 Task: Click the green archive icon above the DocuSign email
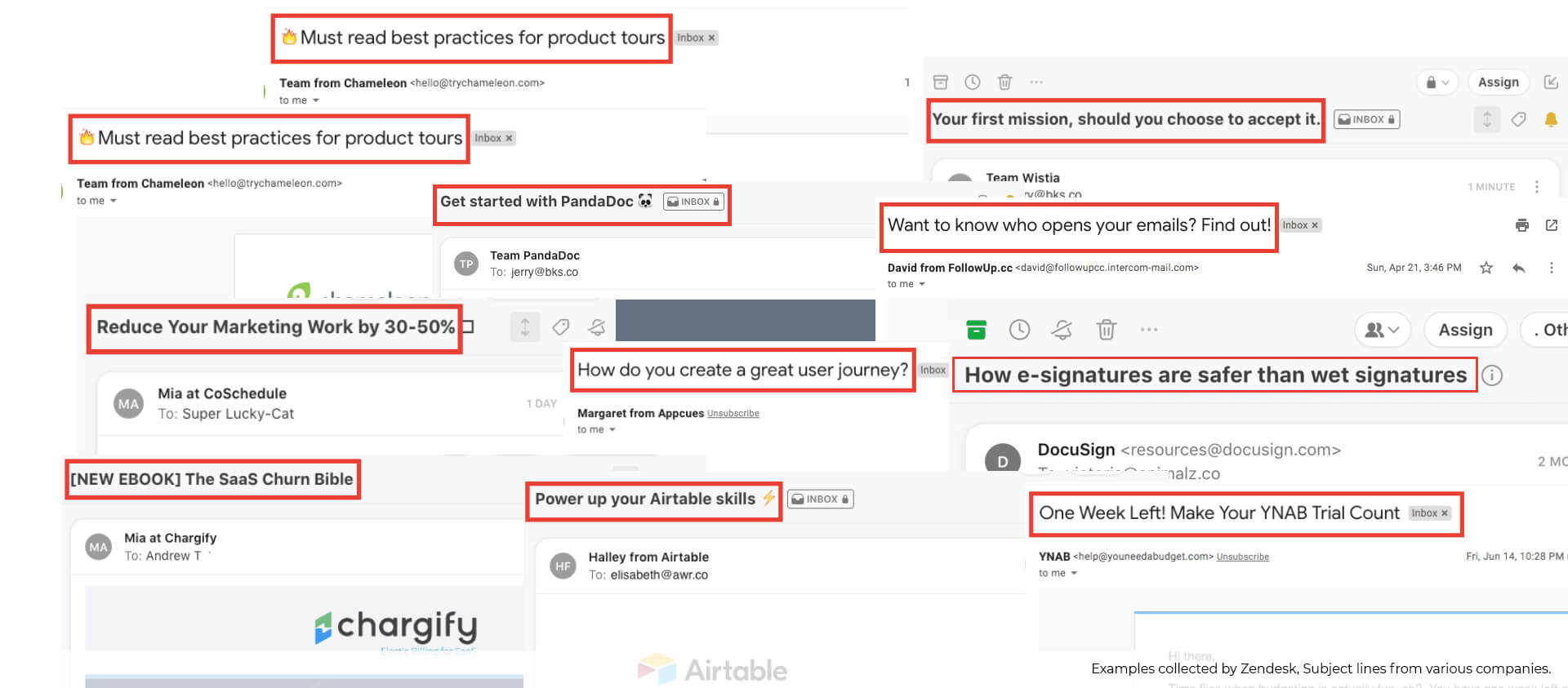point(976,330)
